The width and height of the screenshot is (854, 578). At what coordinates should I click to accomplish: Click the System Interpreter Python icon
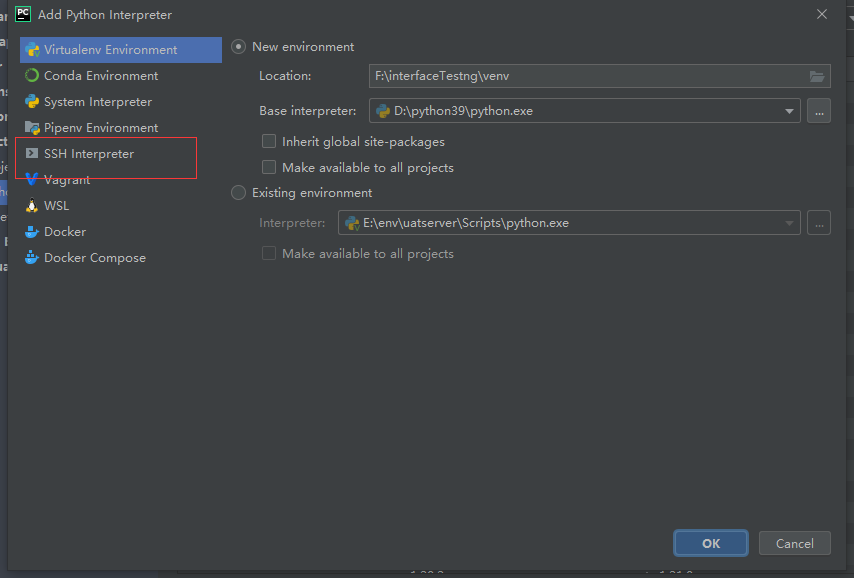pos(32,102)
